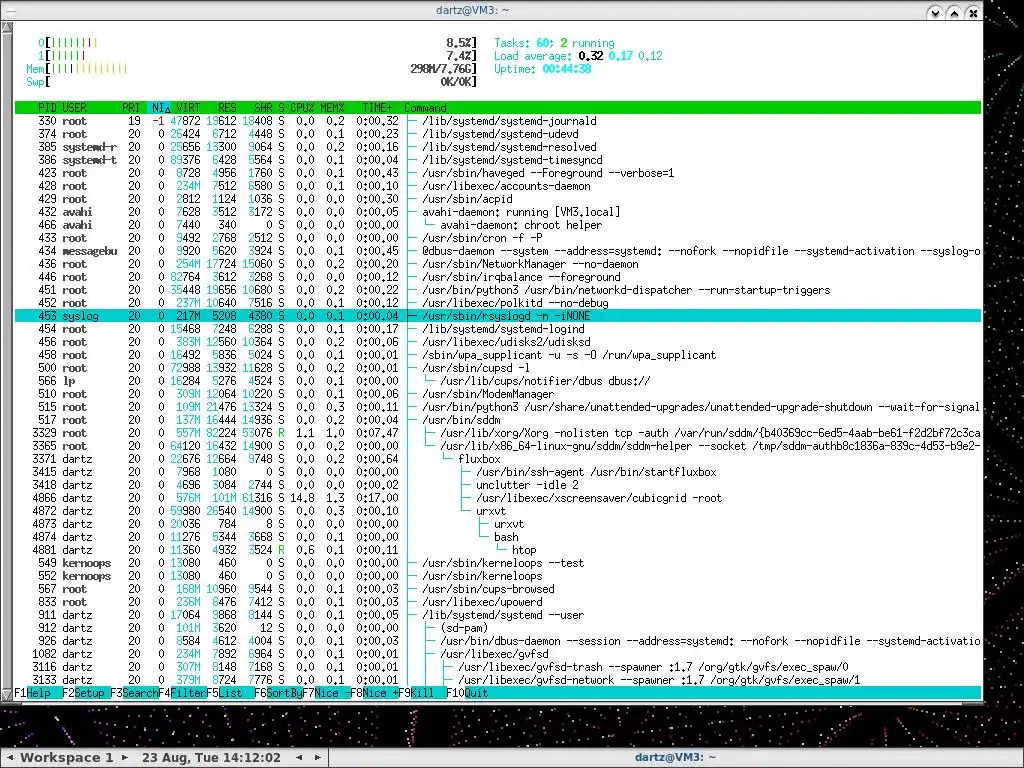Click F3 Search in the footer bar
The image size is (1024, 768).
(x=134, y=693)
